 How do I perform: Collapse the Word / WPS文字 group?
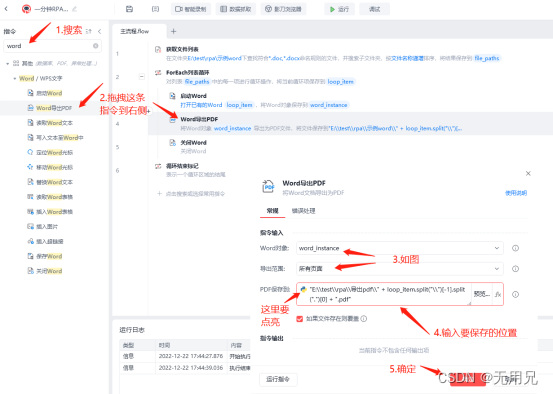[15, 78]
